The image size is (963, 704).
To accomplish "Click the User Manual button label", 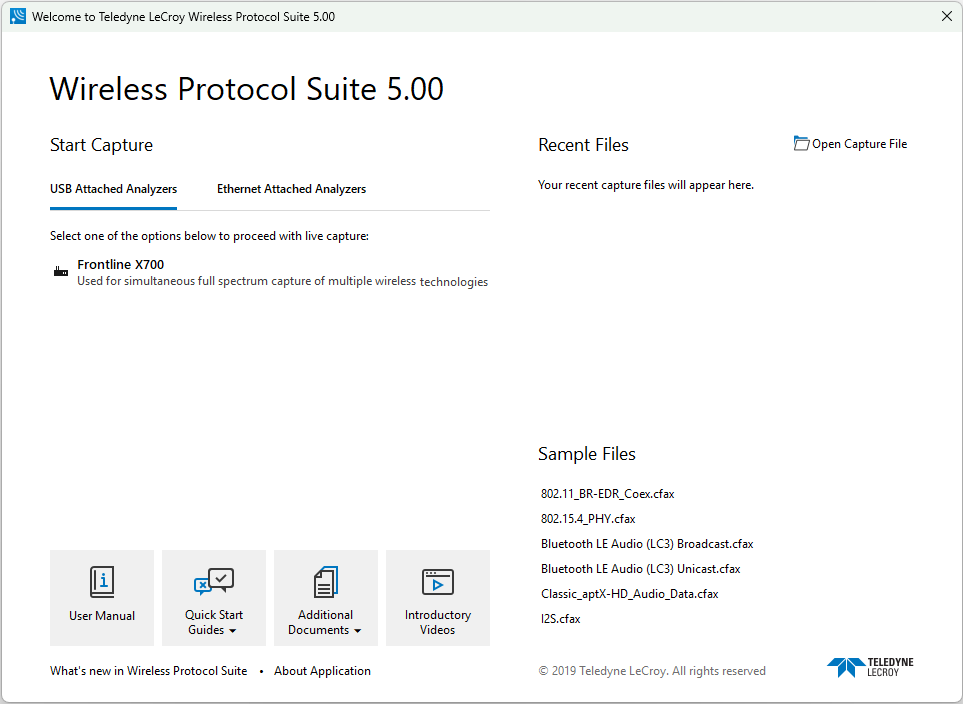I will click(x=102, y=616).
